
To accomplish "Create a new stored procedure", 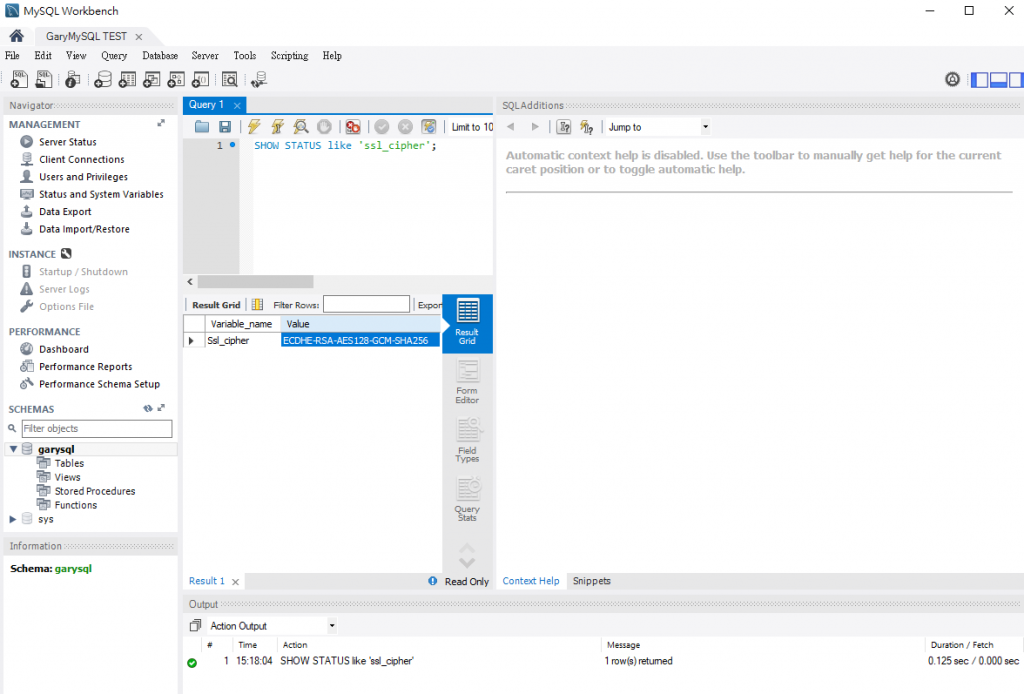I will pyautogui.click(x=176, y=80).
